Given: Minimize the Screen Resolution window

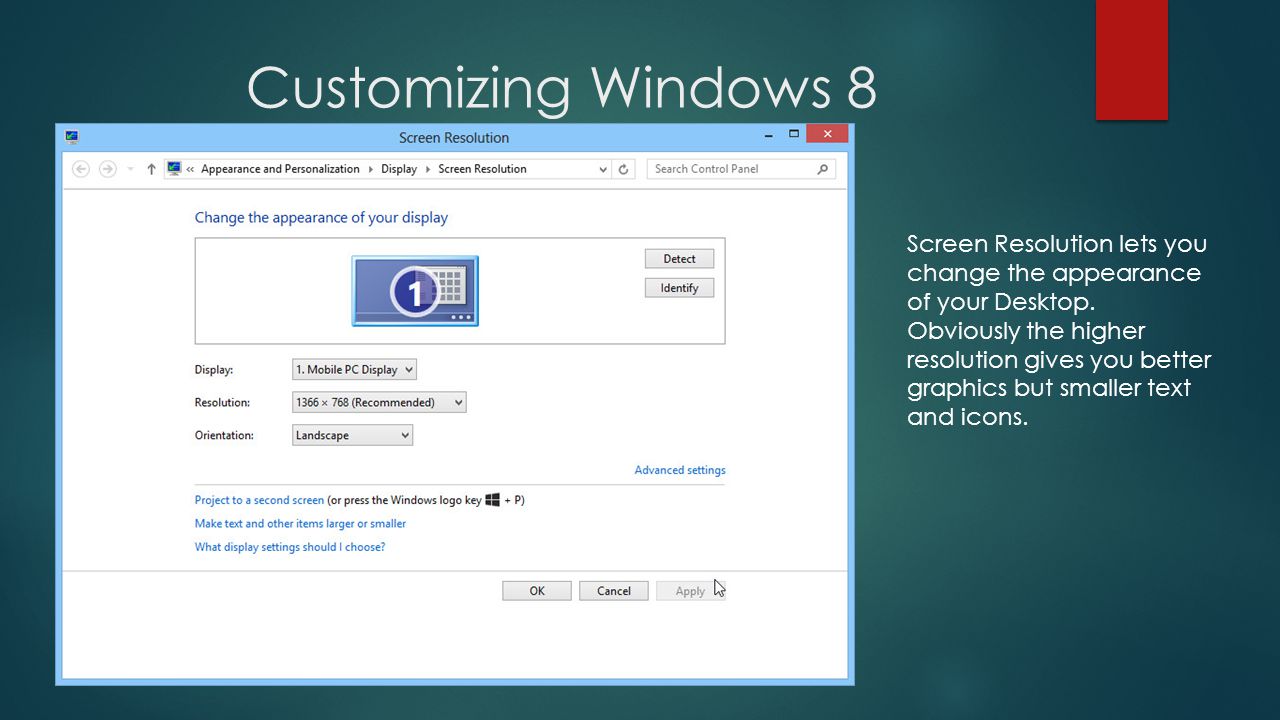Looking at the screenshot, I should point(767,134).
